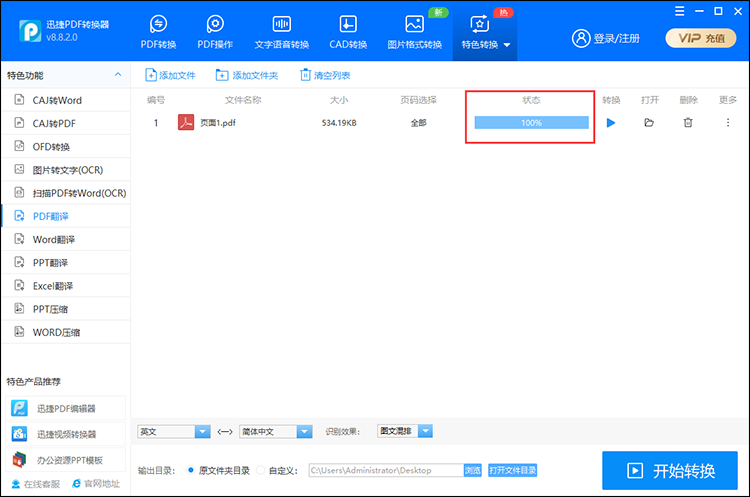
Task: Click the 状态 column header
Action: click(531, 100)
